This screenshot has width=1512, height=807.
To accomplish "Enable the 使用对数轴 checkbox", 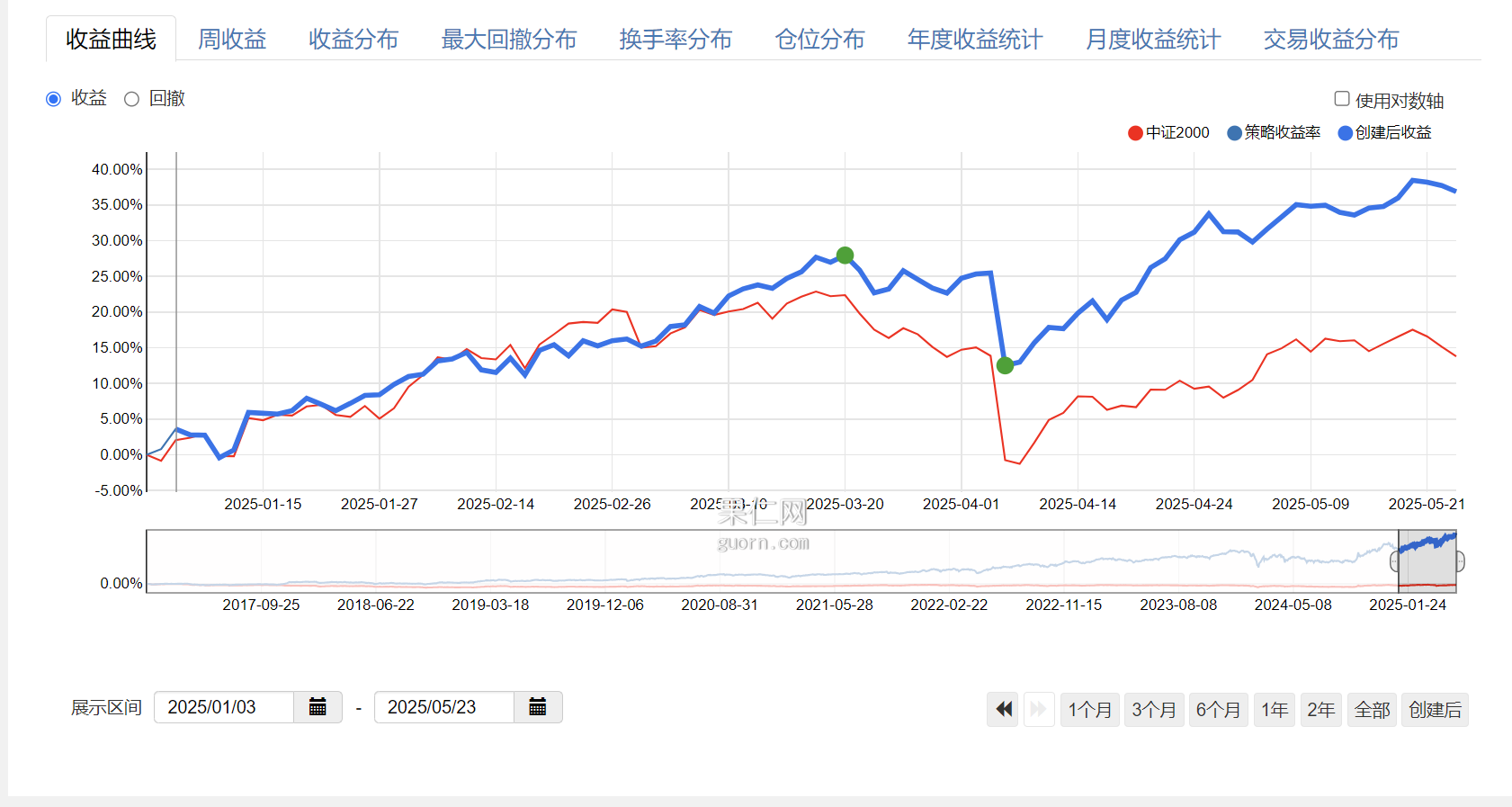I will (x=1342, y=99).
